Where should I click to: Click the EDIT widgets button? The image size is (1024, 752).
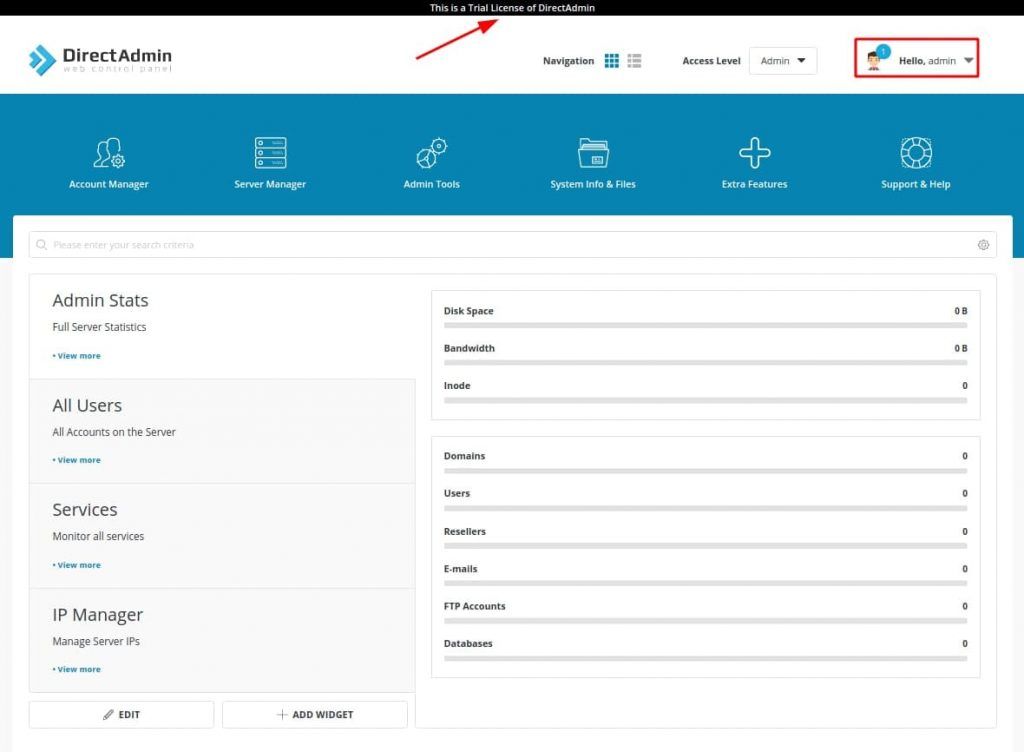pyautogui.click(x=121, y=715)
